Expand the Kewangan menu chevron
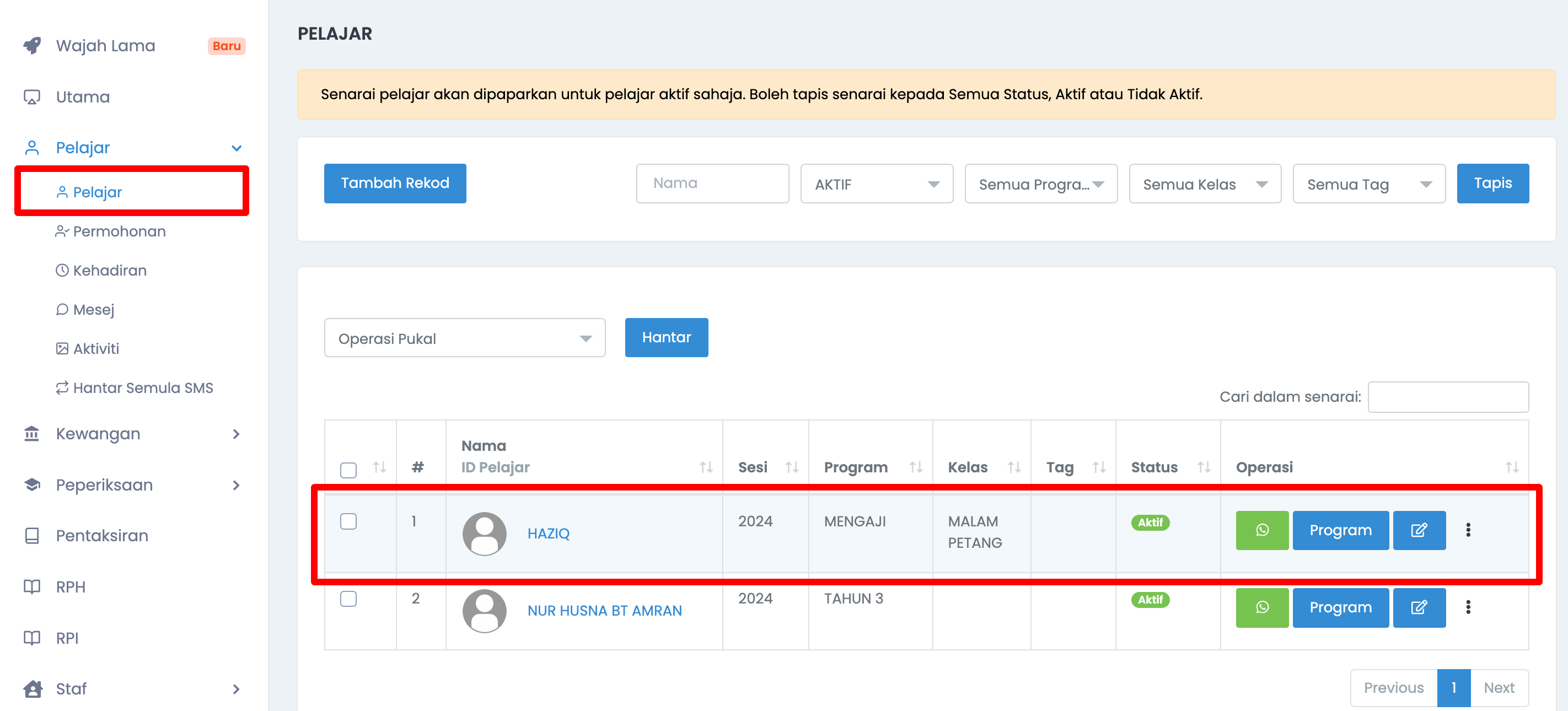This screenshot has height=711, width=1568. 236,434
